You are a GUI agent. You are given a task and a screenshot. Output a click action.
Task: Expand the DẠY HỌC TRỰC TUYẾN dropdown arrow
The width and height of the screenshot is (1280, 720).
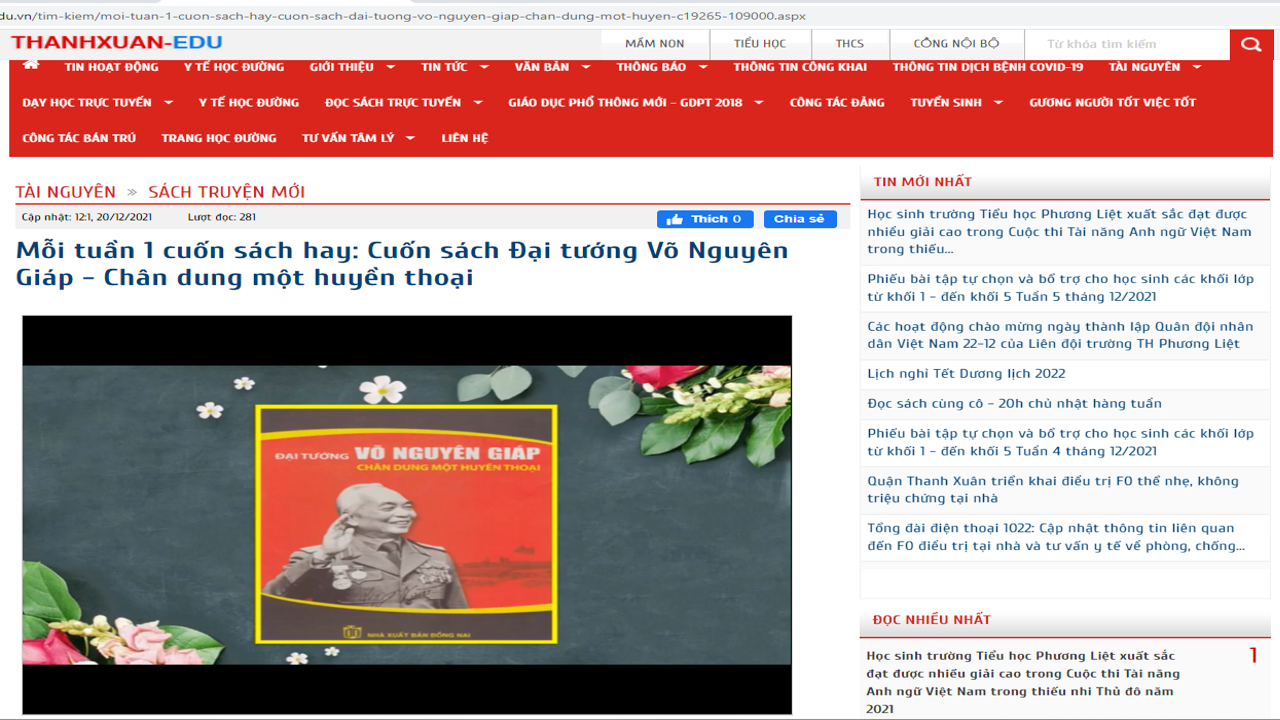(x=168, y=102)
